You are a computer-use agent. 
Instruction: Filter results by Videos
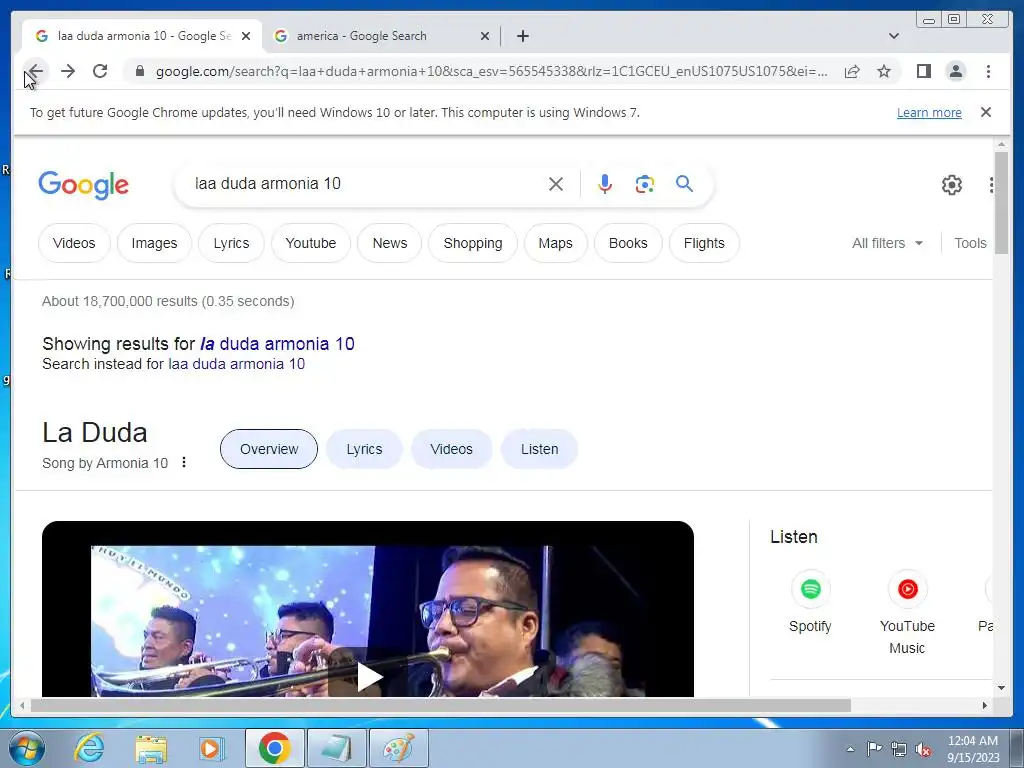coord(74,243)
